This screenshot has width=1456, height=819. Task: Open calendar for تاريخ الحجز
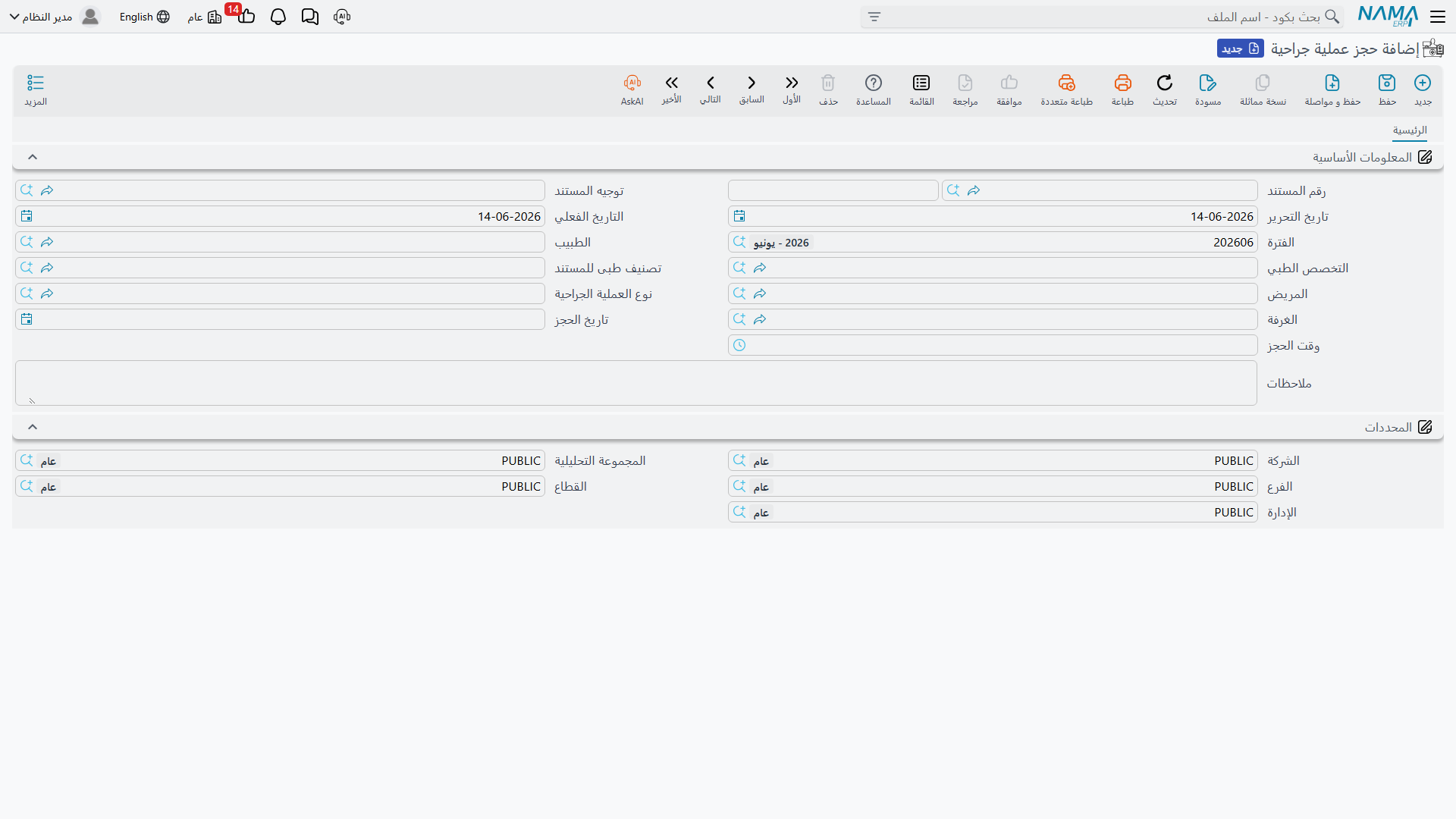coord(27,319)
